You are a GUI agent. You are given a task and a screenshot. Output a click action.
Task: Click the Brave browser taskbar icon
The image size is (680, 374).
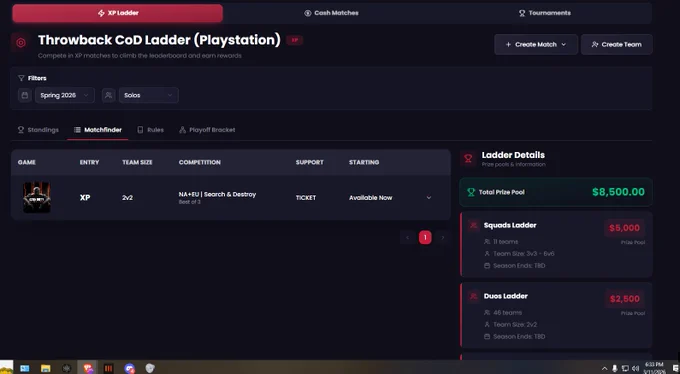pyautogui.click(x=88, y=368)
